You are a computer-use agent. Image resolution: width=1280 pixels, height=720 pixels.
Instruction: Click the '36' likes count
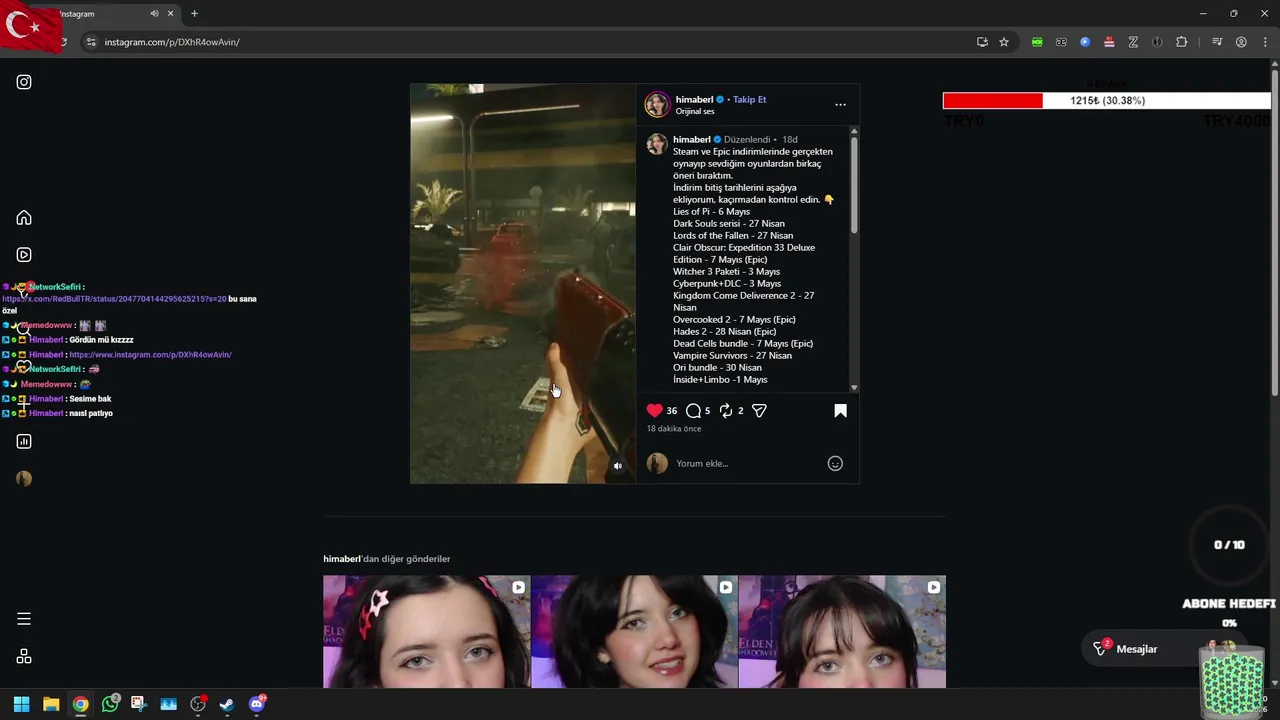pyautogui.click(x=671, y=411)
